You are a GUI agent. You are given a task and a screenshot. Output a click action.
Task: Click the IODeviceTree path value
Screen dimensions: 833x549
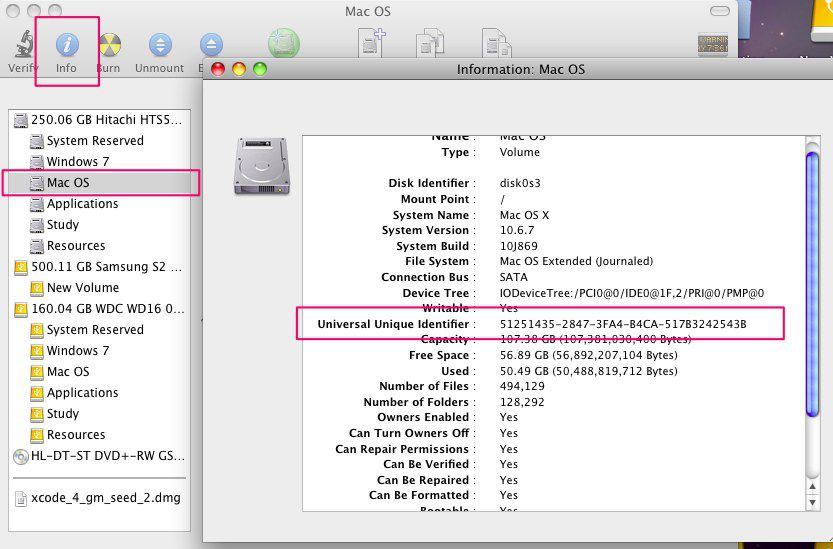632,293
